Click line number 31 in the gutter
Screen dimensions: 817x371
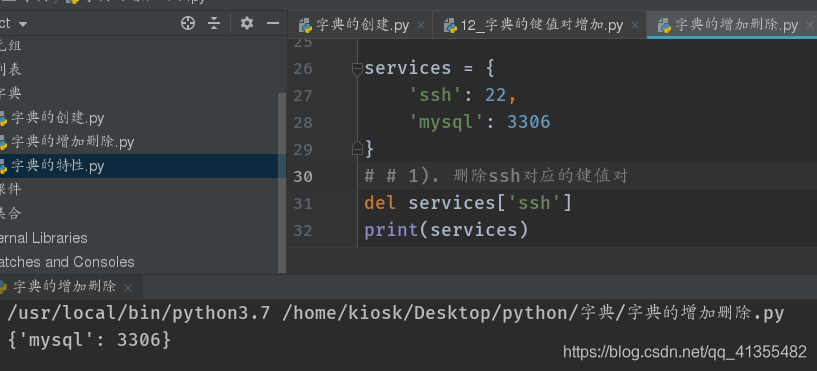pyautogui.click(x=303, y=204)
